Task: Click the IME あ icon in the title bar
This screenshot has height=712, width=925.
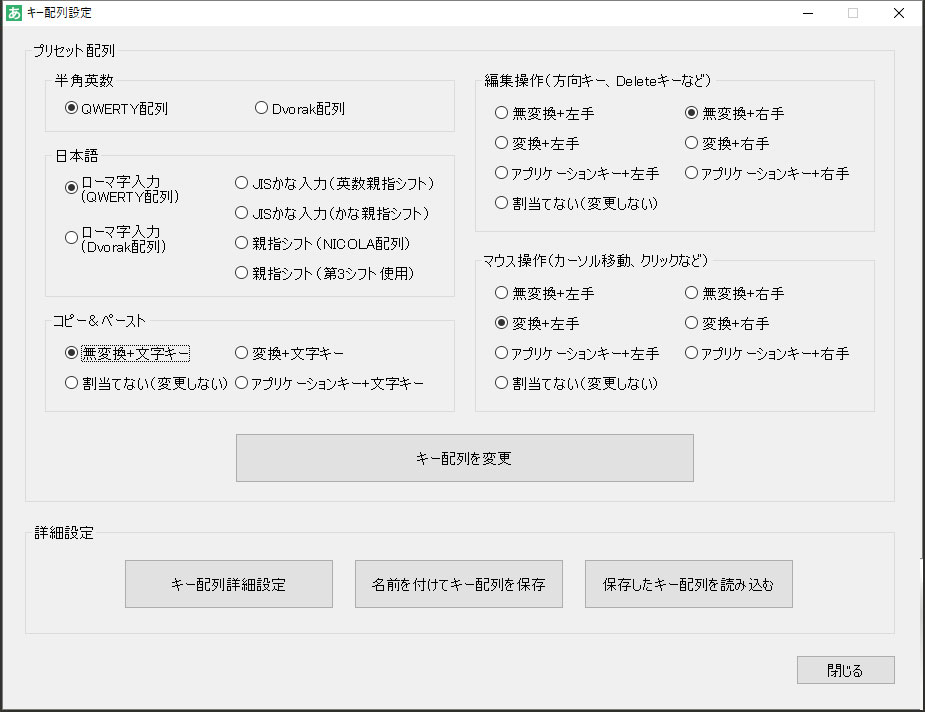Action: 13,12
